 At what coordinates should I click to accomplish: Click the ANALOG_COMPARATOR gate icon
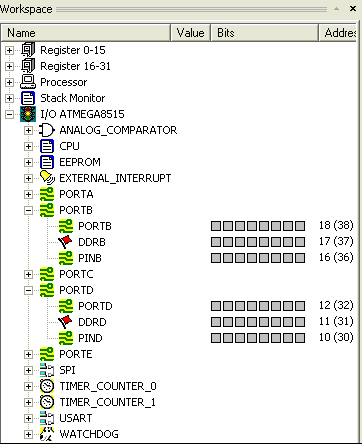[x=47, y=130]
